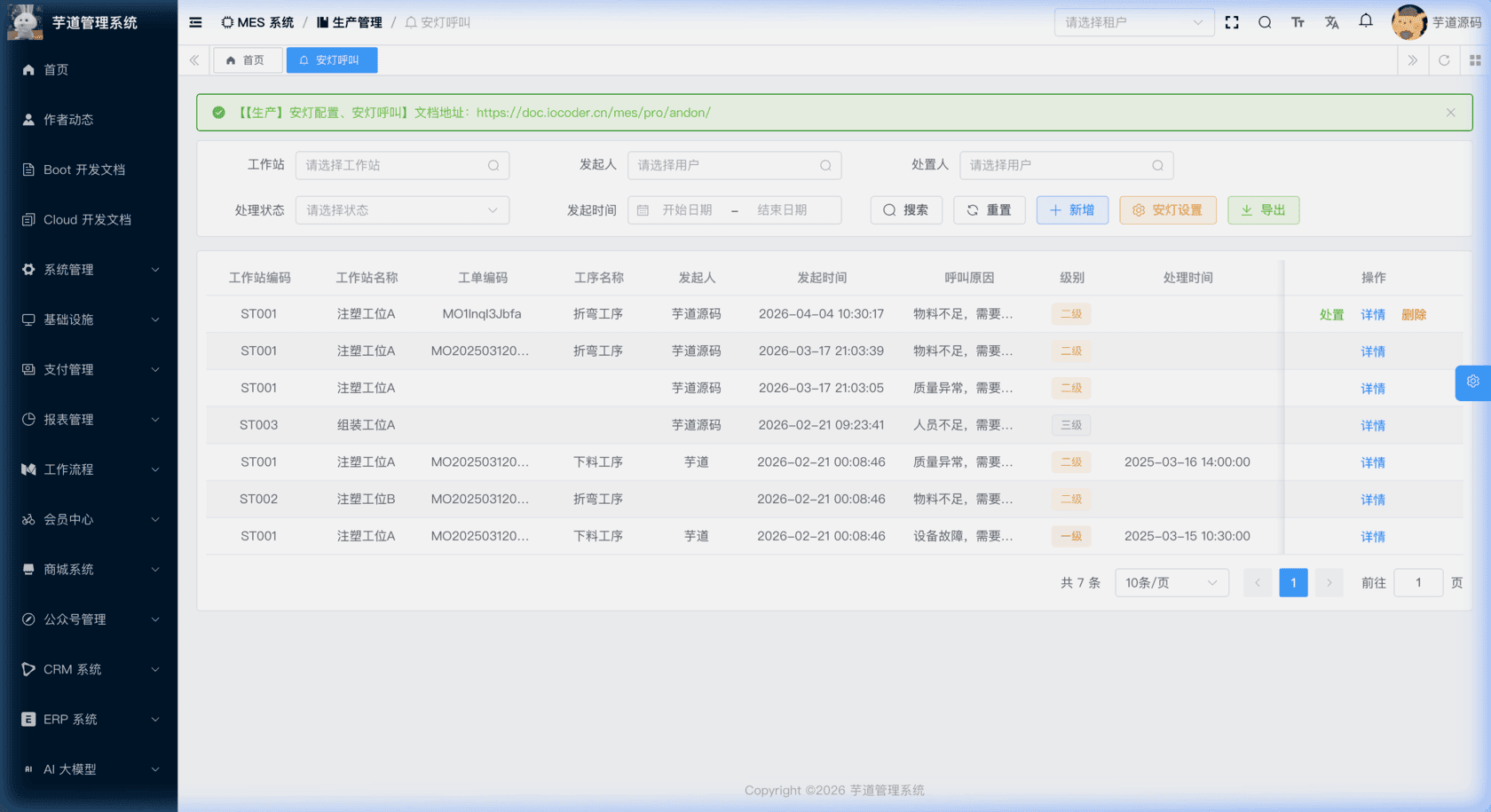Click the 安灯设置 button

click(1167, 210)
